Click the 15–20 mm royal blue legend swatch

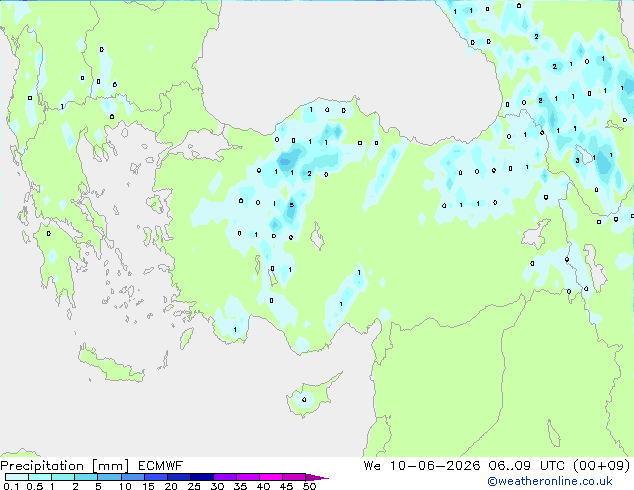pos(156,477)
